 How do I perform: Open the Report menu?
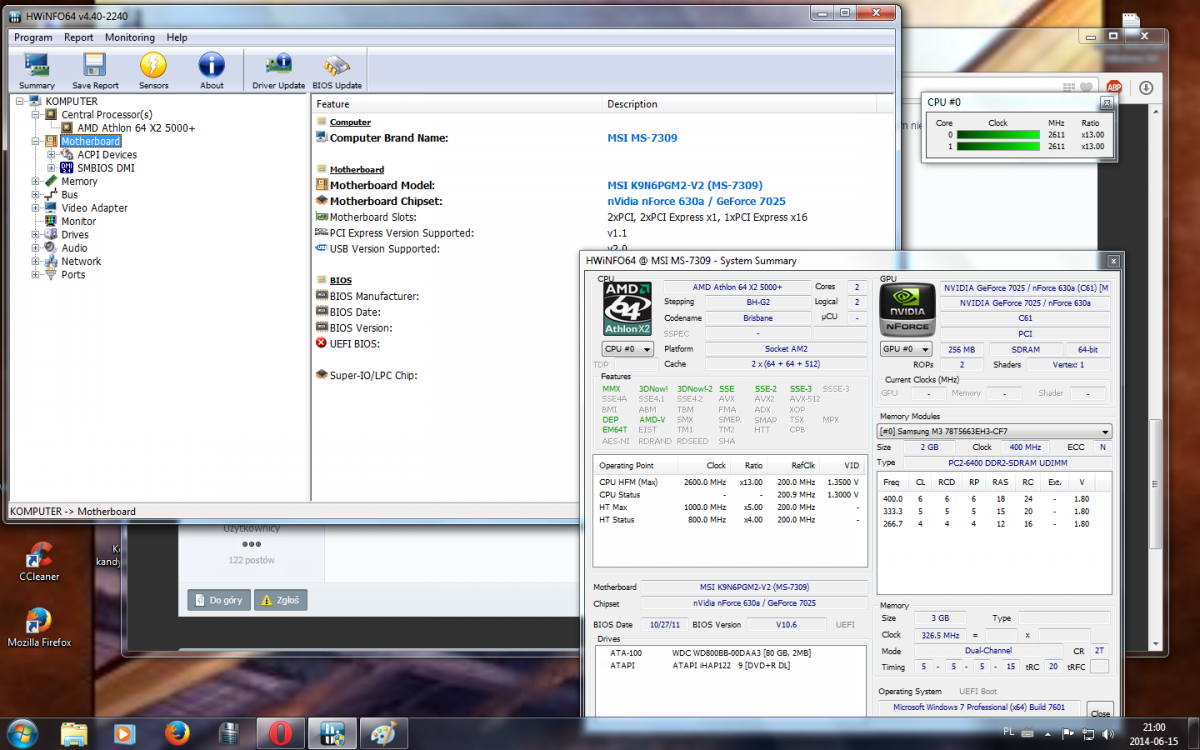[79, 38]
